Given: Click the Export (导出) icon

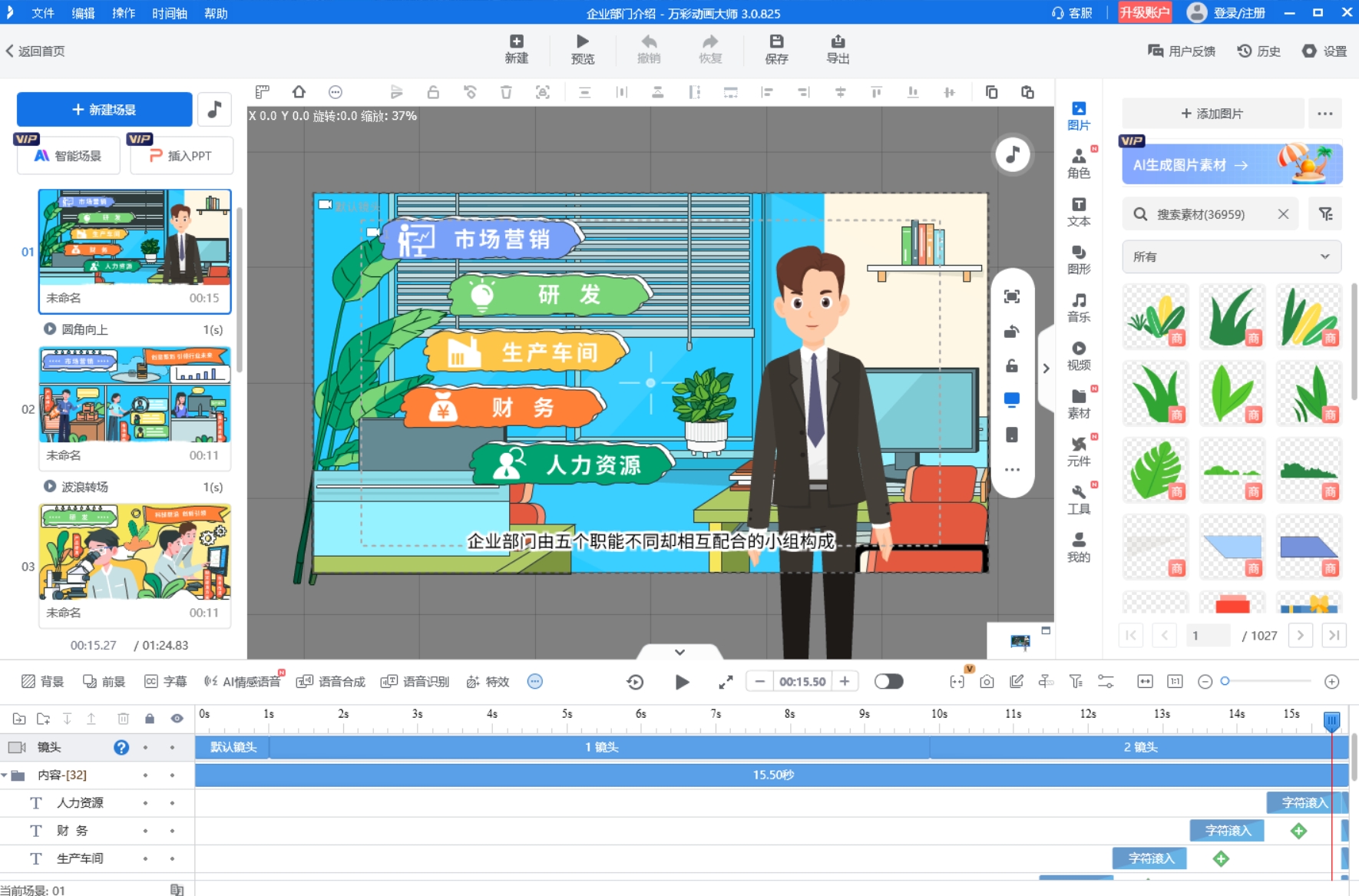Looking at the screenshot, I should click(x=837, y=49).
